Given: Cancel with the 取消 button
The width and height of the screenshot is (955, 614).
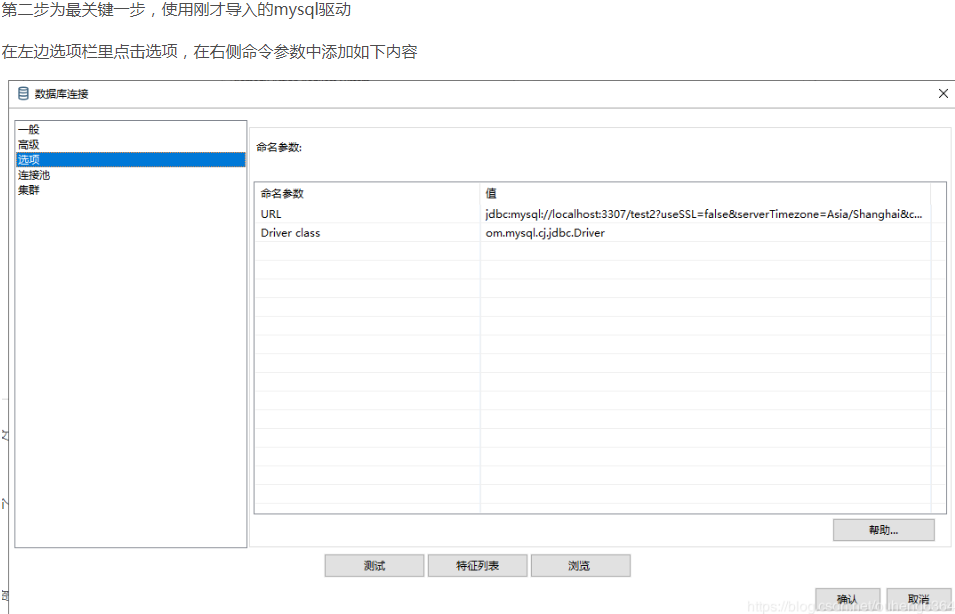Looking at the screenshot, I should [918, 600].
